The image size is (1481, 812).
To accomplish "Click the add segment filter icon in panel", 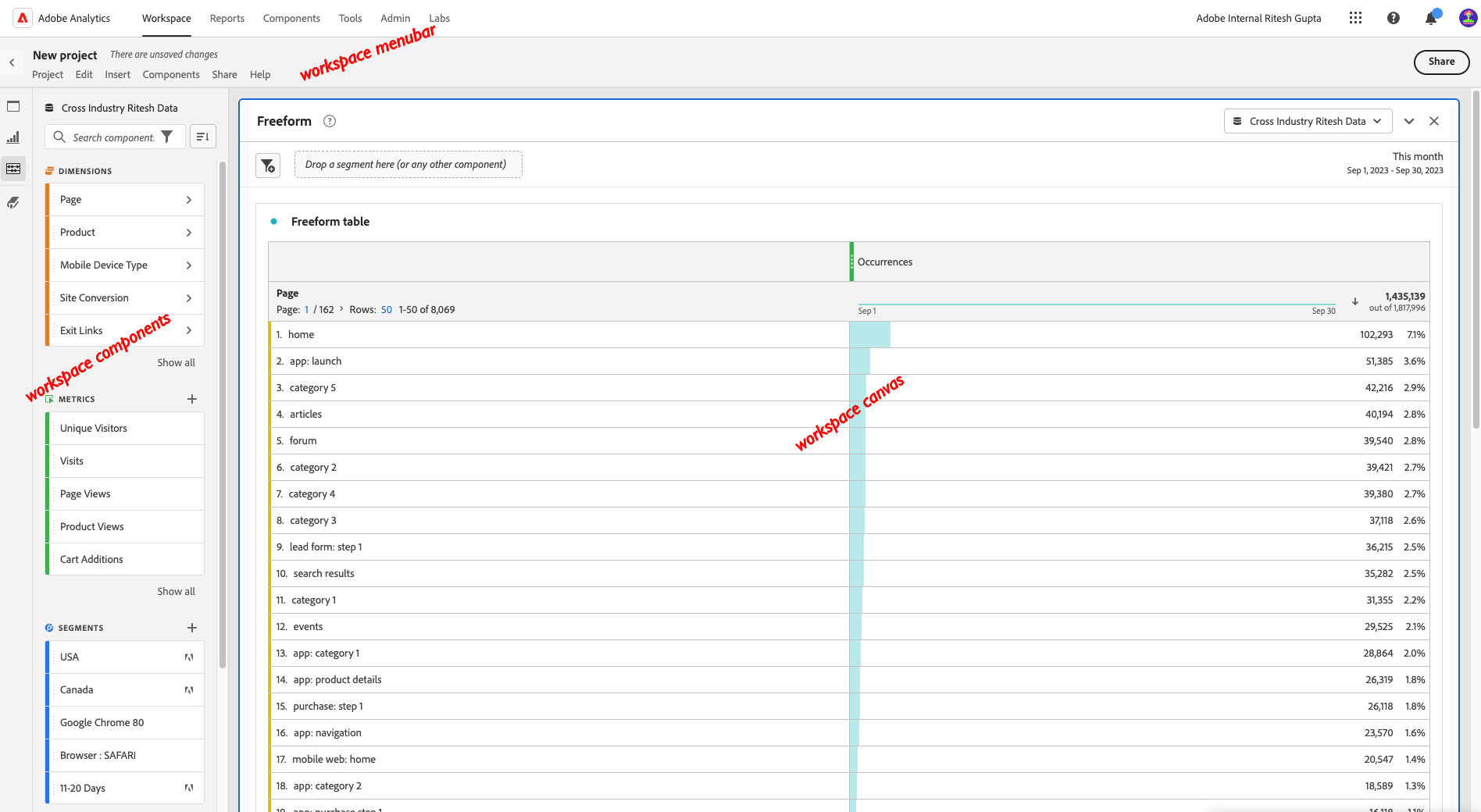I will (x=268, y=165).
